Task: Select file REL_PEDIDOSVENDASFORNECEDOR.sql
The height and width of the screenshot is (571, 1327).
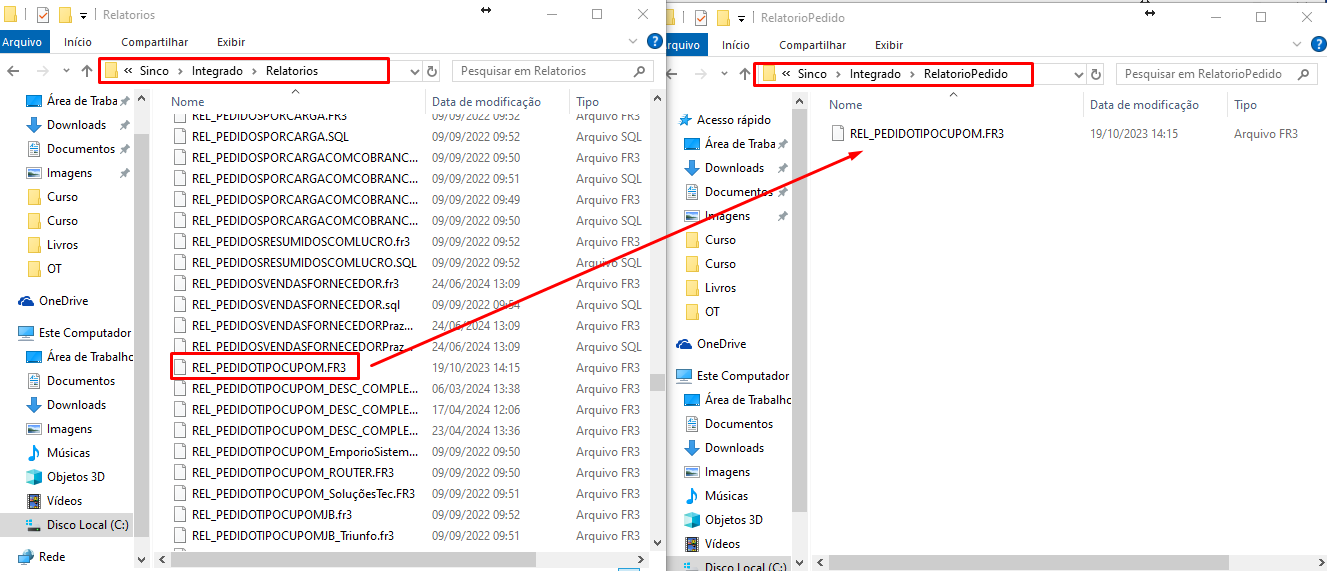Action: coord(296,305)
